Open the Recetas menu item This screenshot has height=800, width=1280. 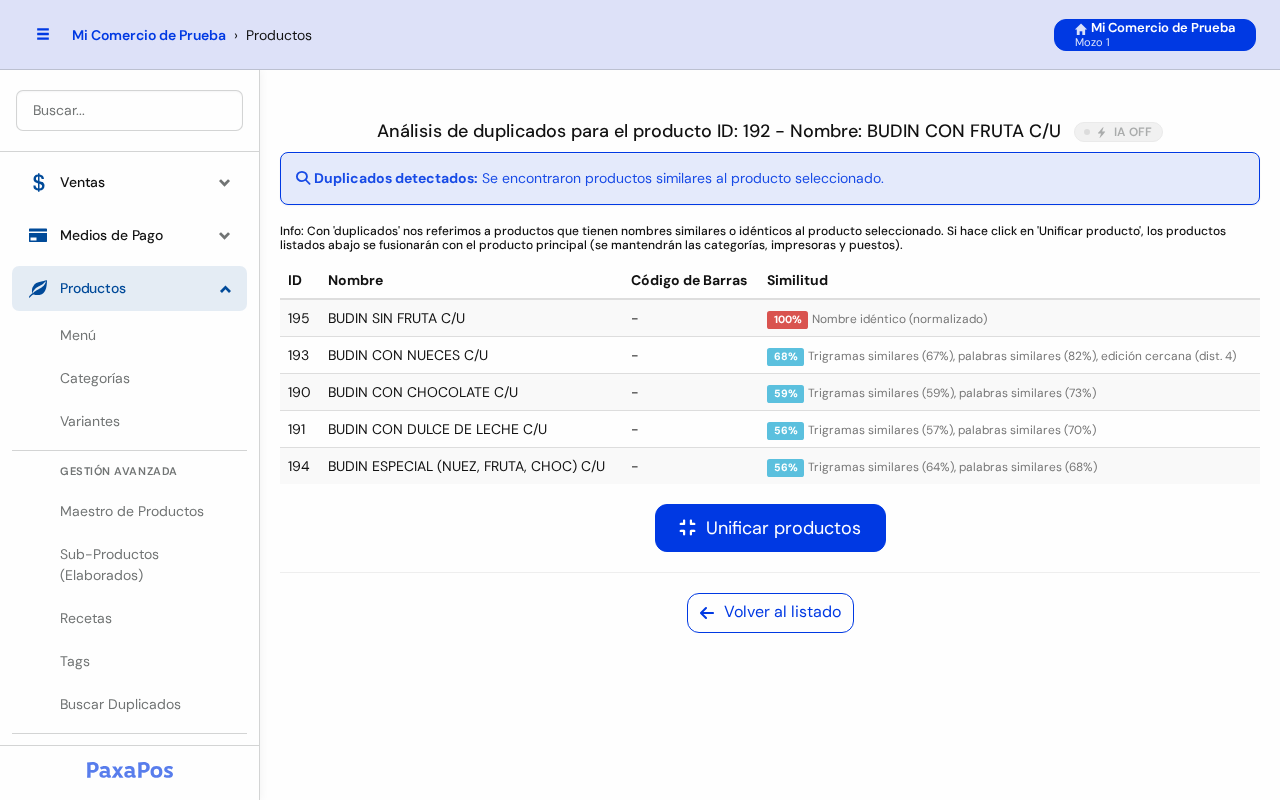tap(86, 618)
